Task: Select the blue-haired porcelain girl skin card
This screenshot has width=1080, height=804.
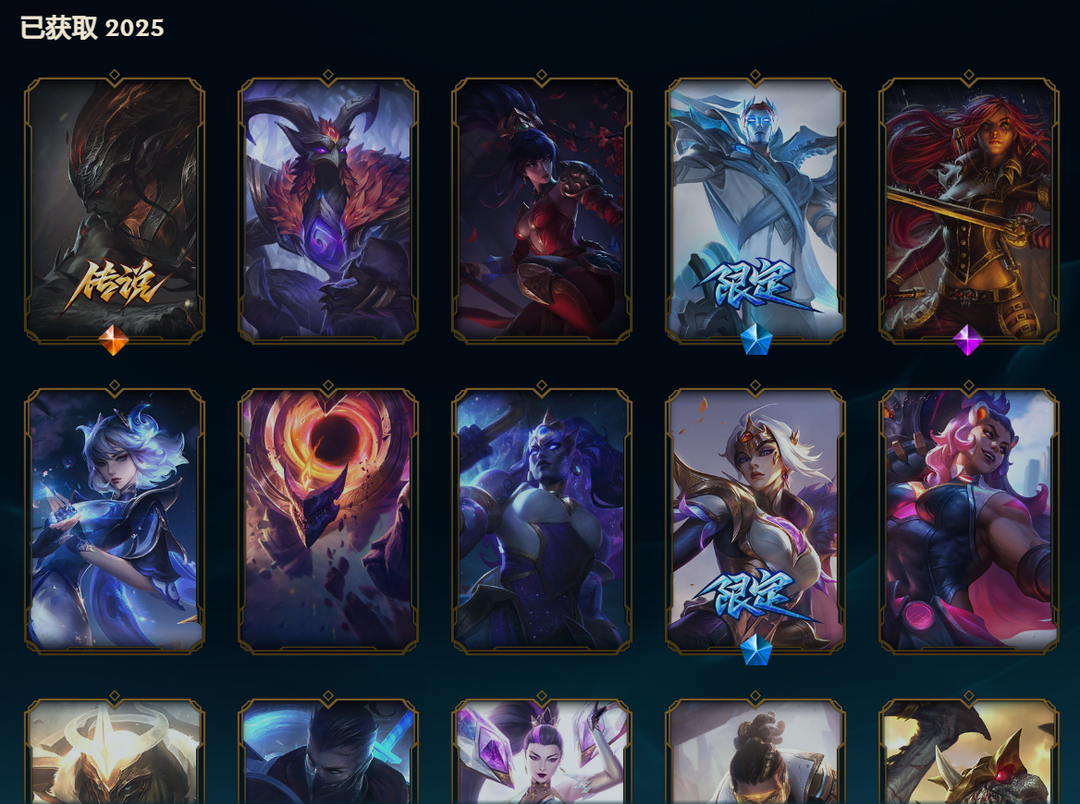Action: (x=114, y=521)
